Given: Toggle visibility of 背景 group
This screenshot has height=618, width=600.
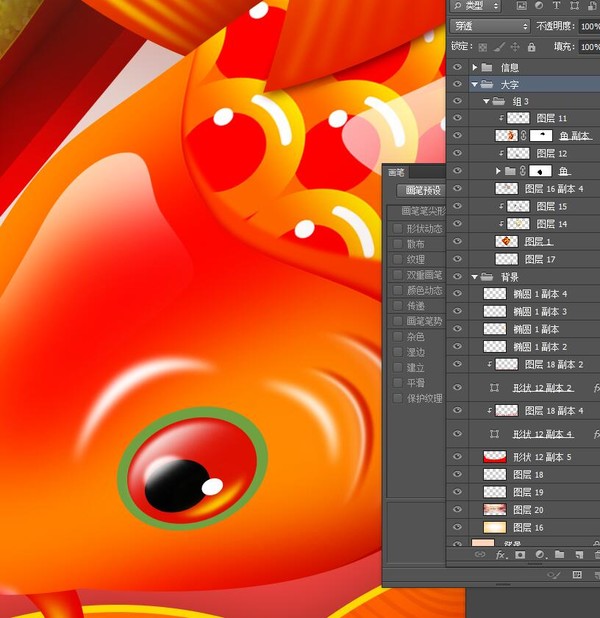Looking at the screenshot, I should [x=457, y=276].
